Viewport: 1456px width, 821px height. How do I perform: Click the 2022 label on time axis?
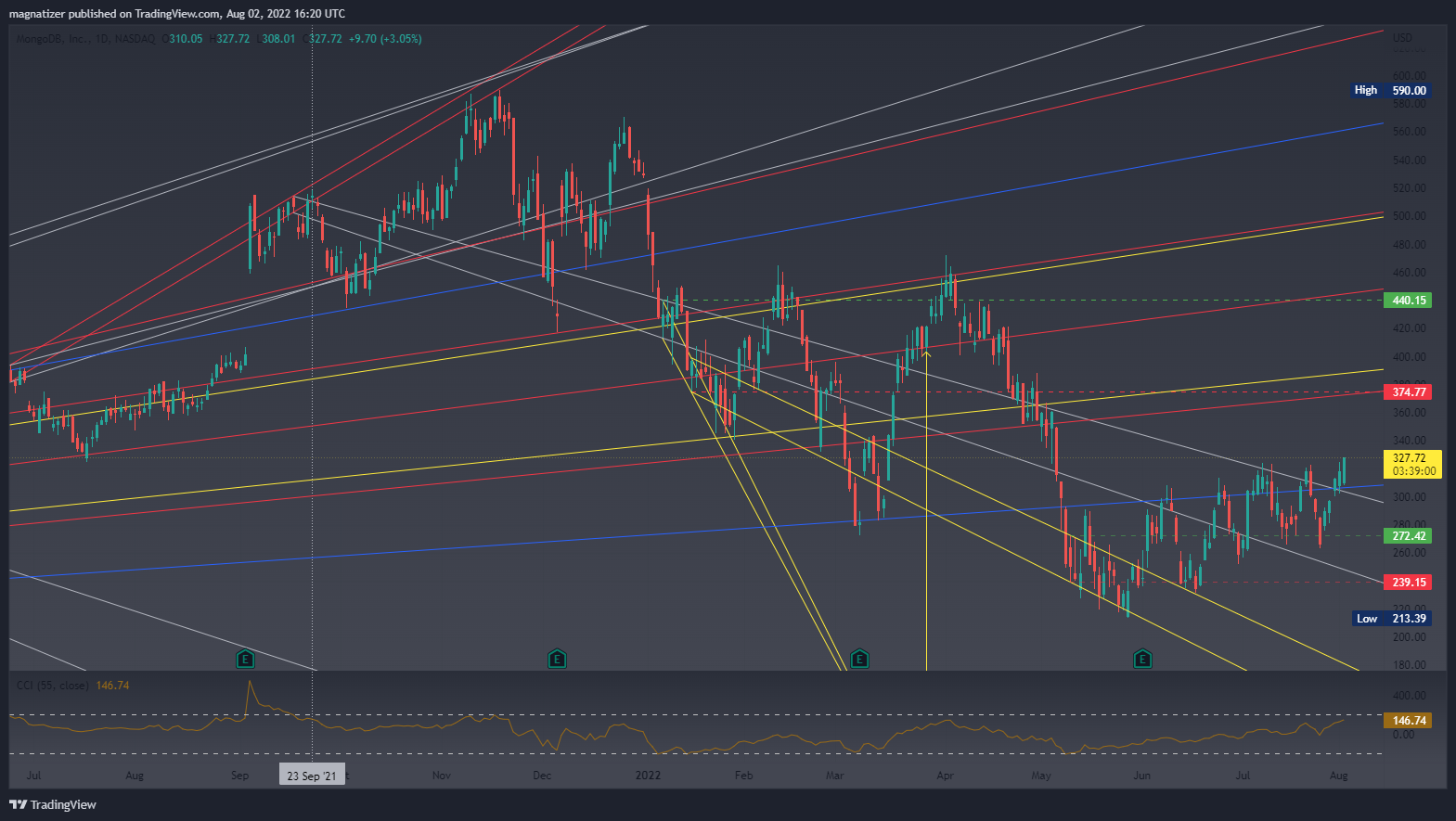click(648, 776)
